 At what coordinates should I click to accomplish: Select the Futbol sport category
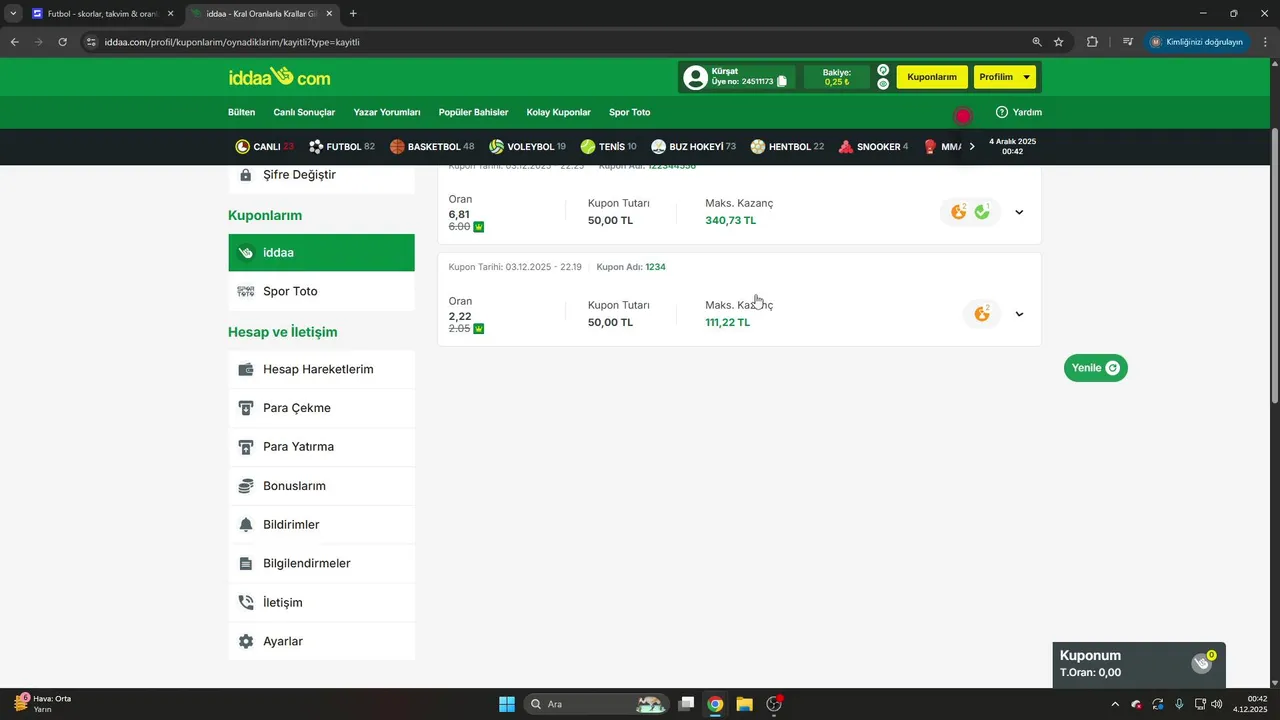342,147
